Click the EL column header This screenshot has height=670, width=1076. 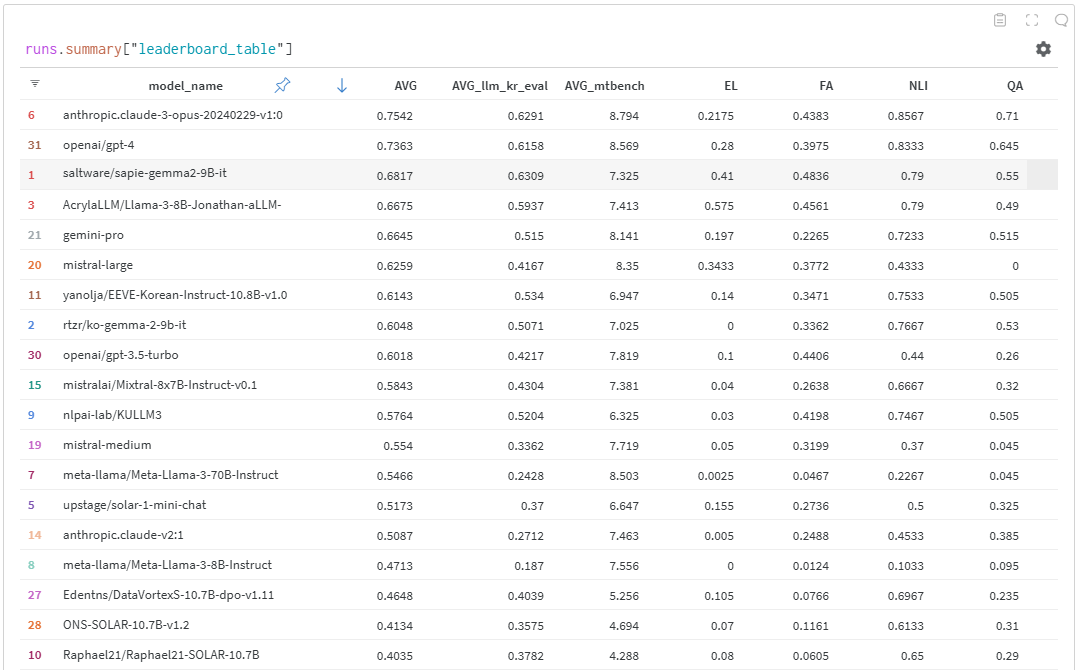pos(731,85)
